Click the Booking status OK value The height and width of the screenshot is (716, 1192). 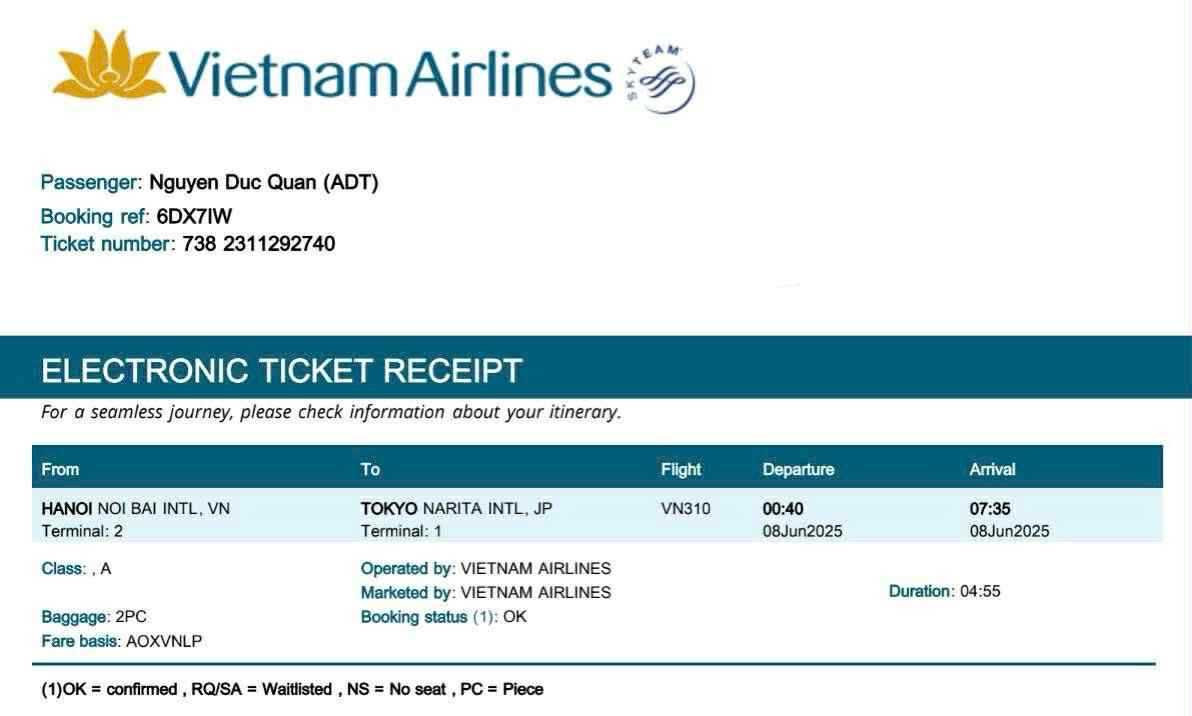coord(515,617)
